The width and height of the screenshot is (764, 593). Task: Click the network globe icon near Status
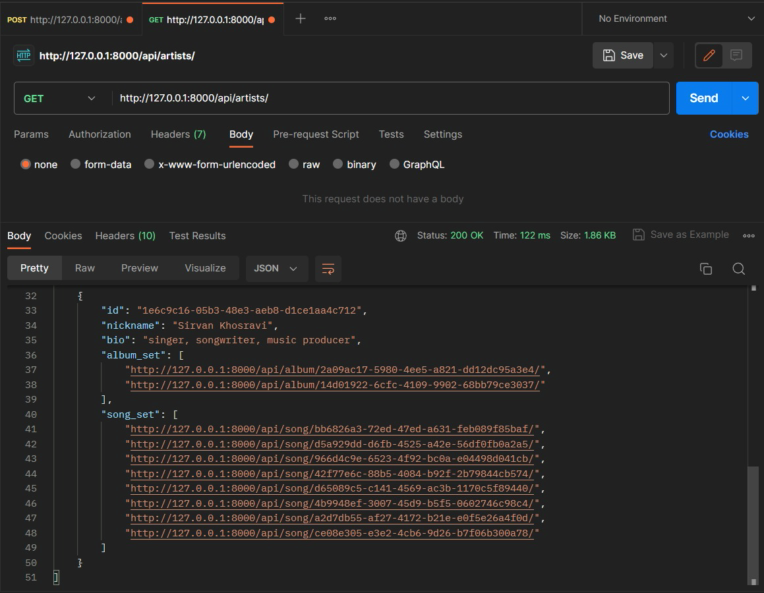[401, 236]
